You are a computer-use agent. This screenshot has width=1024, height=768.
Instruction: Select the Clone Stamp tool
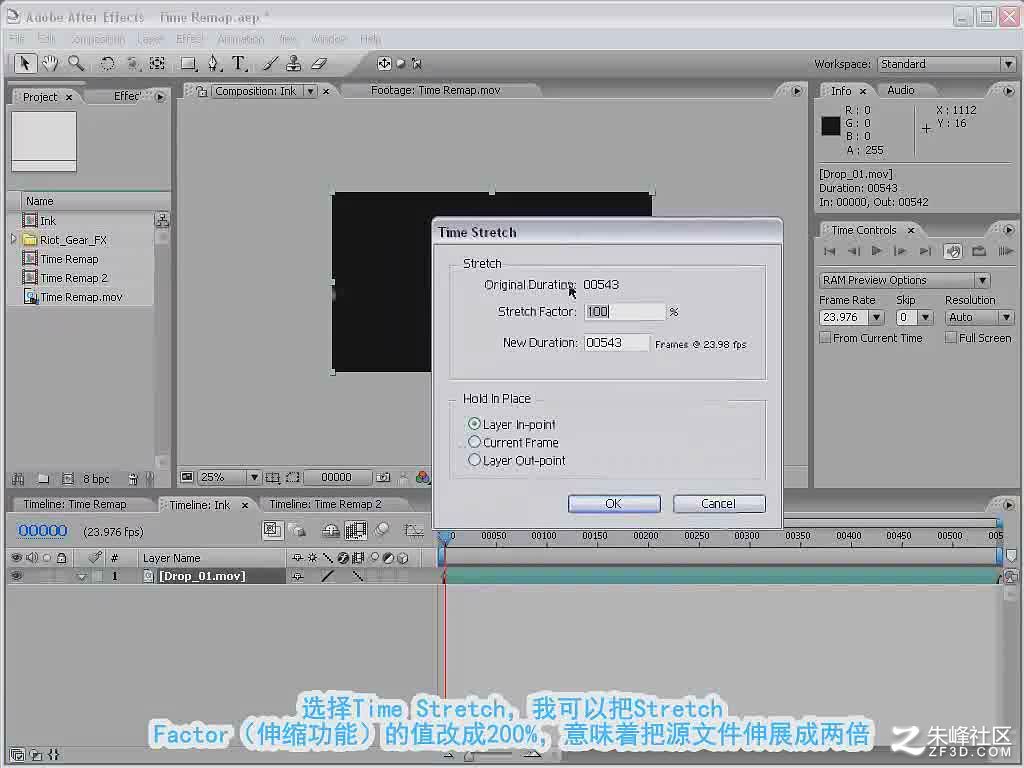tap(294, 63)
